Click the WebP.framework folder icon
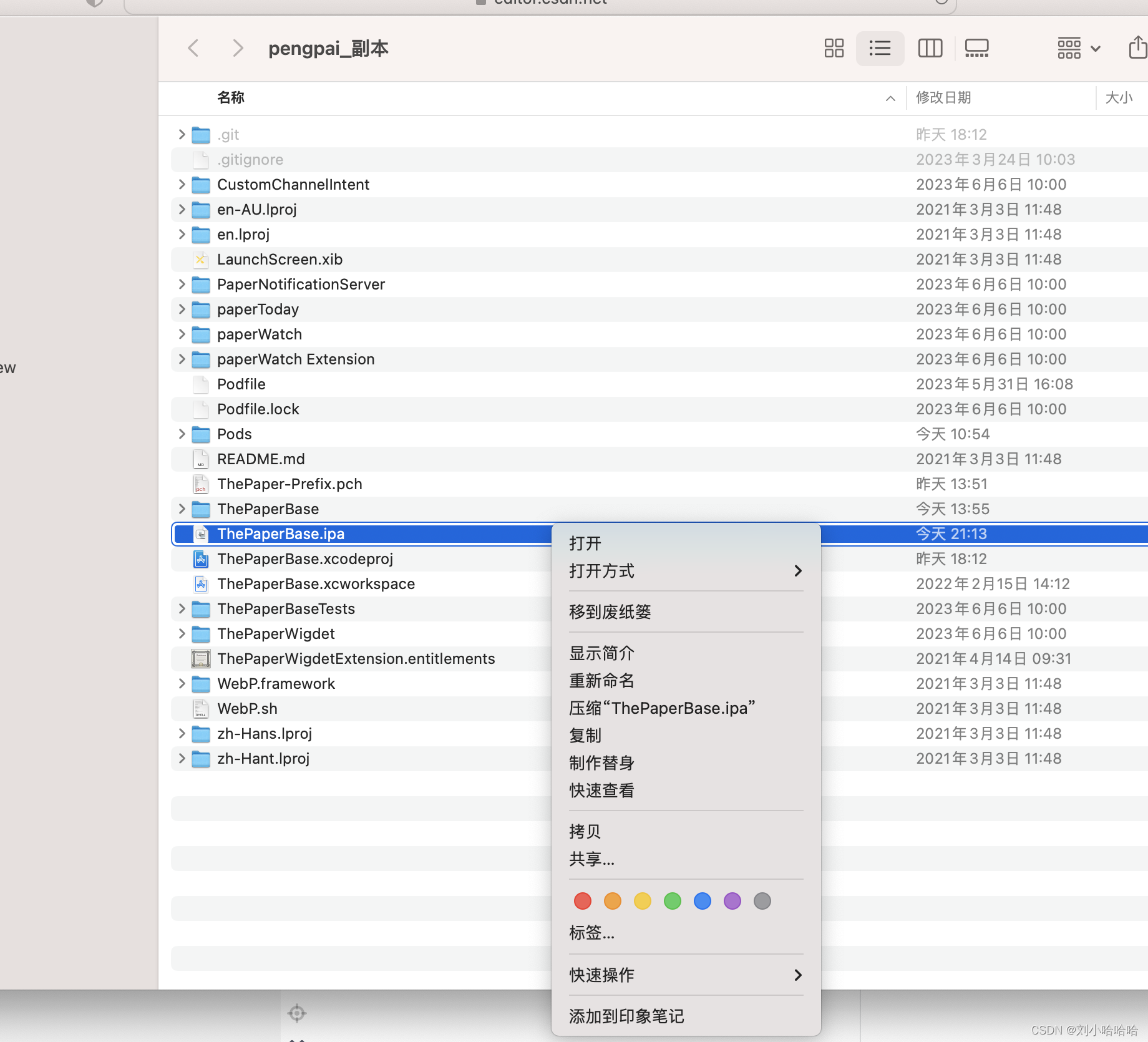The width and height of the screenshot is (1148, 1042). pyautogui.click(x=200, y=684)
